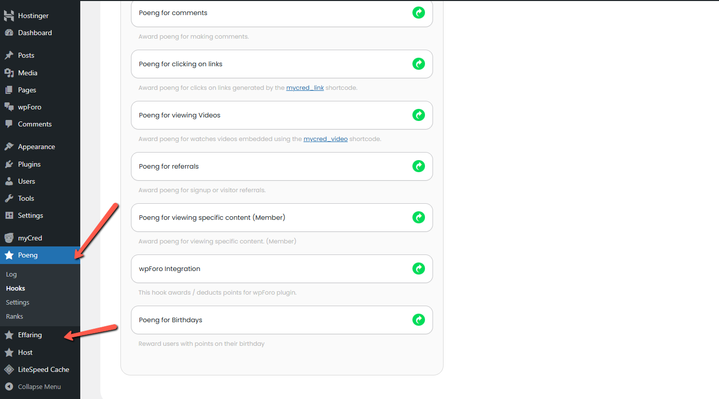719x399 pixels.
Task: Click the myCred shield icon
Action: [9, 238]
